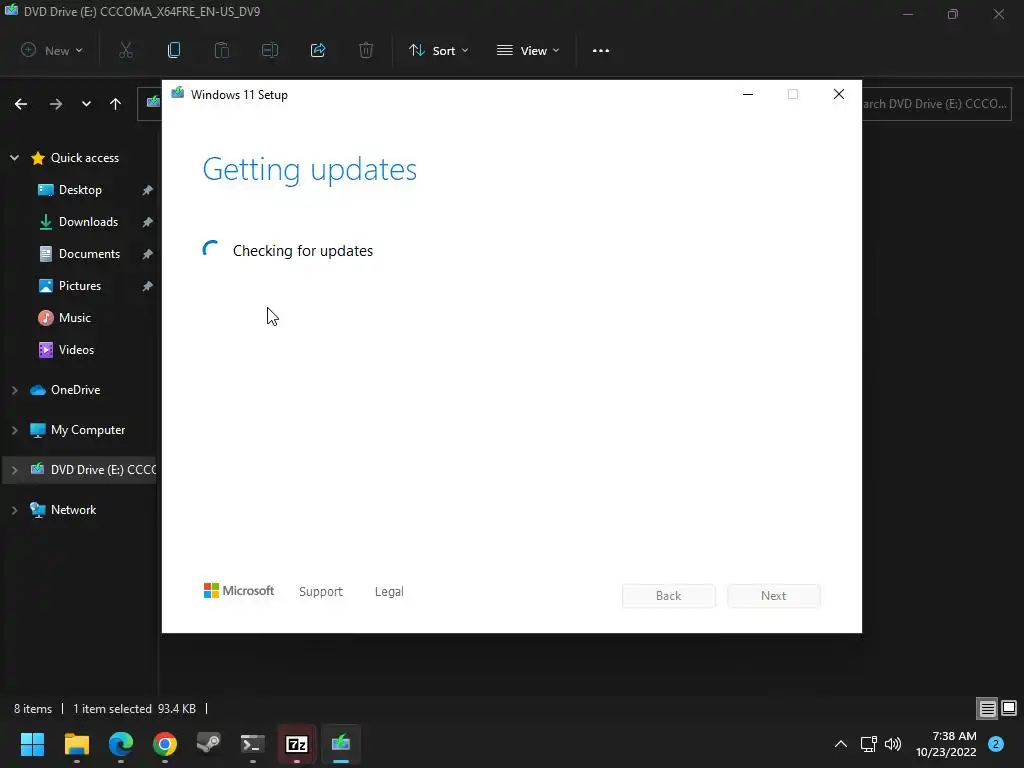Open the terminal from the taskbar

pyautogui.click(x=253, y=744)
